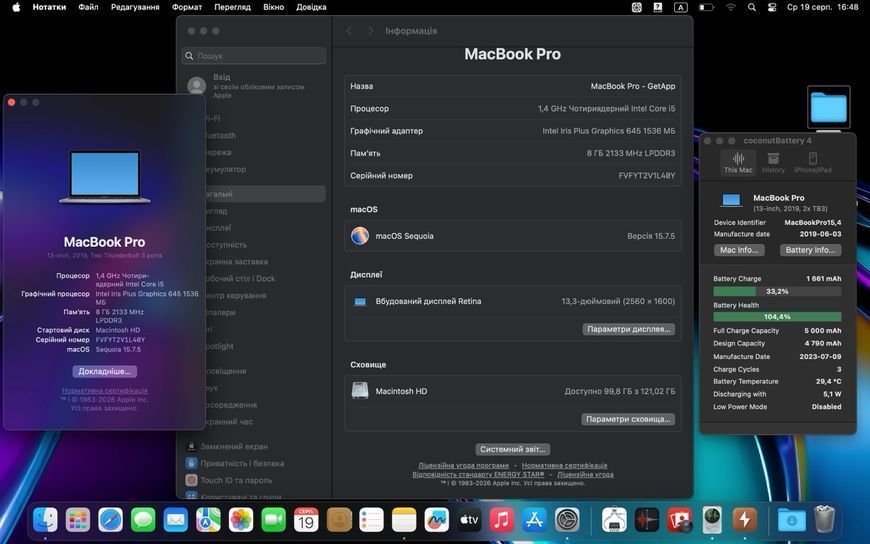Screen dimensions: 870x544
Task: Open the Вікно menu
Action: [274, 7]
